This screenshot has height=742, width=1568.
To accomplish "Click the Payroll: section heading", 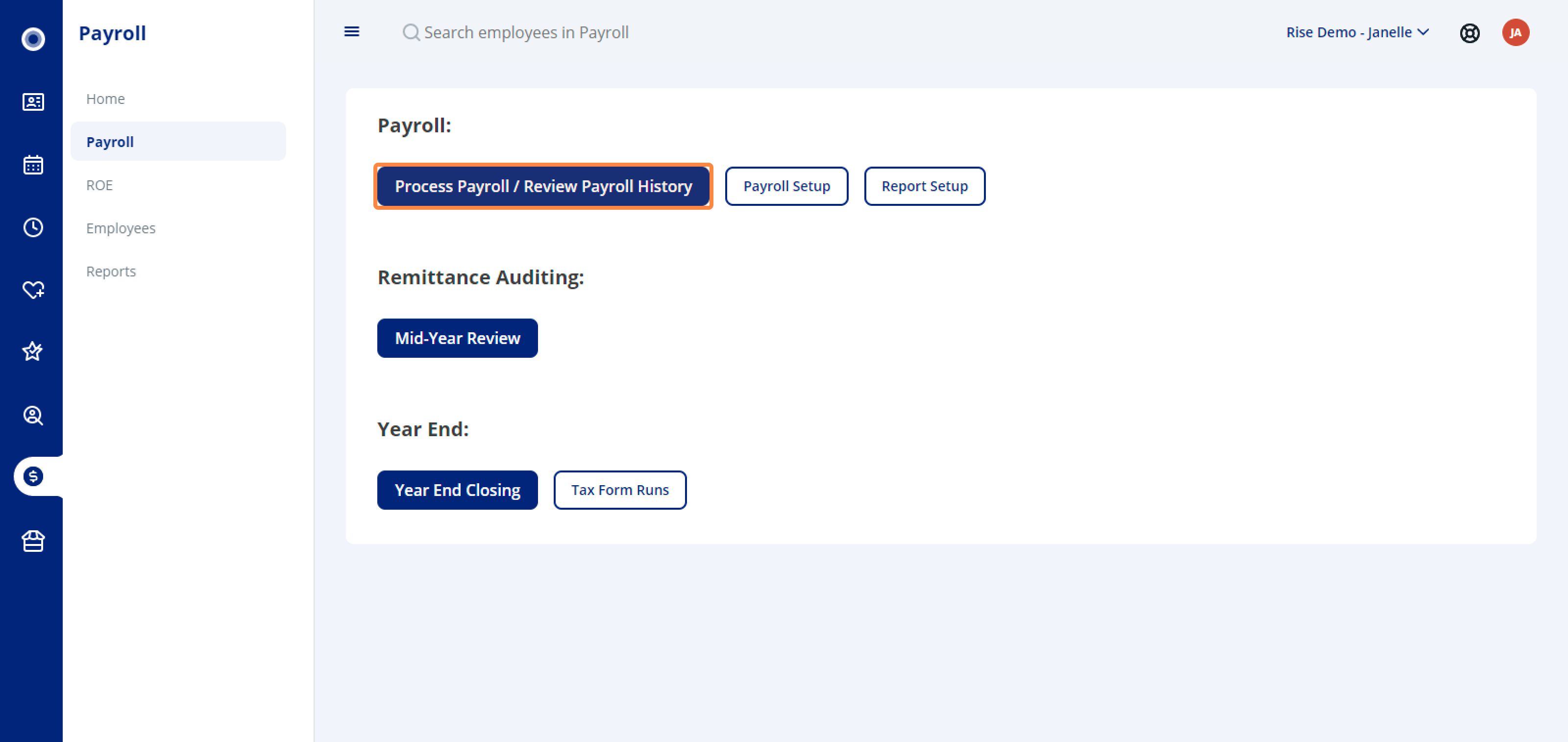I will point(414,125).
